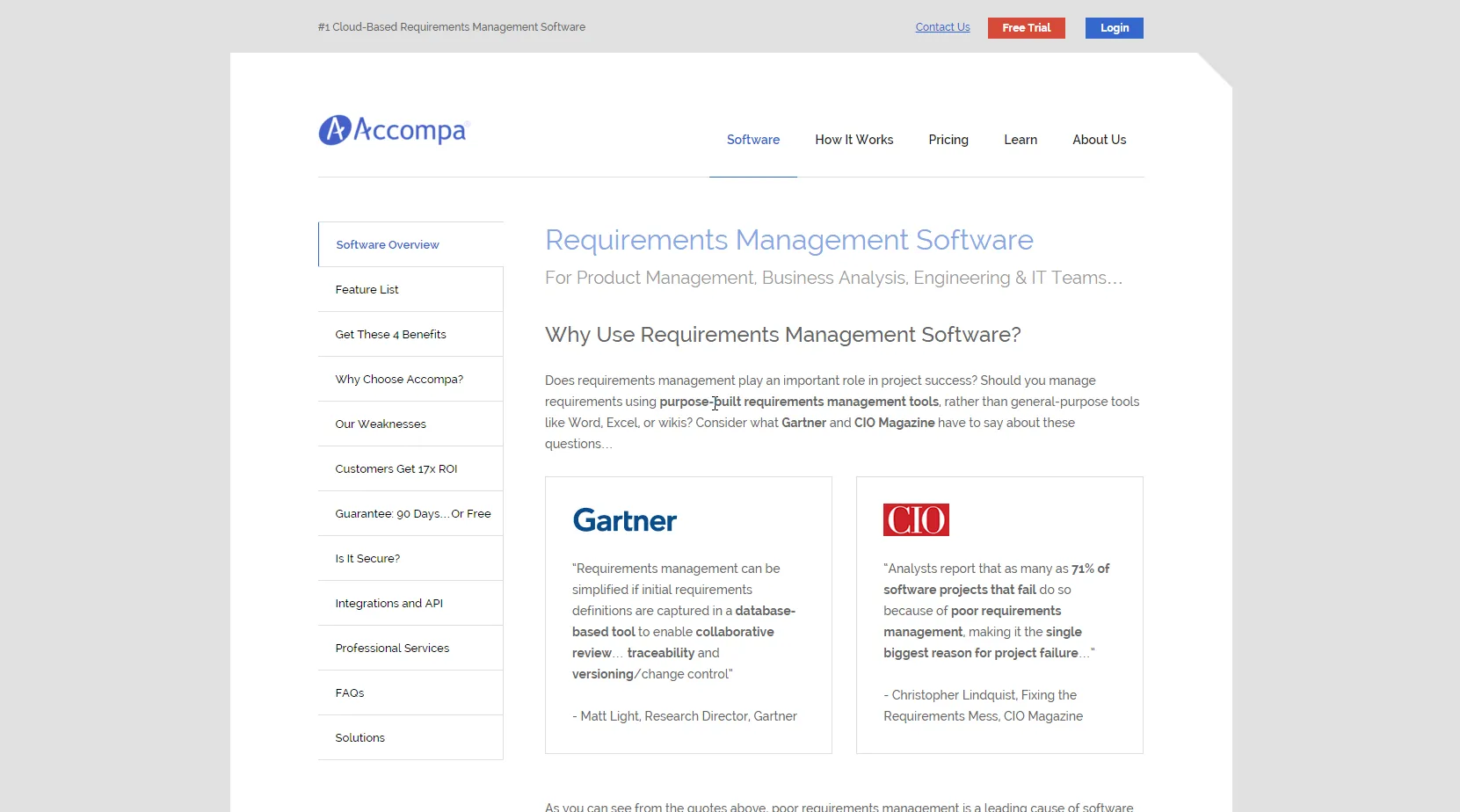The height and width of the screenshot is (812, 1460).
Task: Go to Pricing page
Action: [948, 140]
